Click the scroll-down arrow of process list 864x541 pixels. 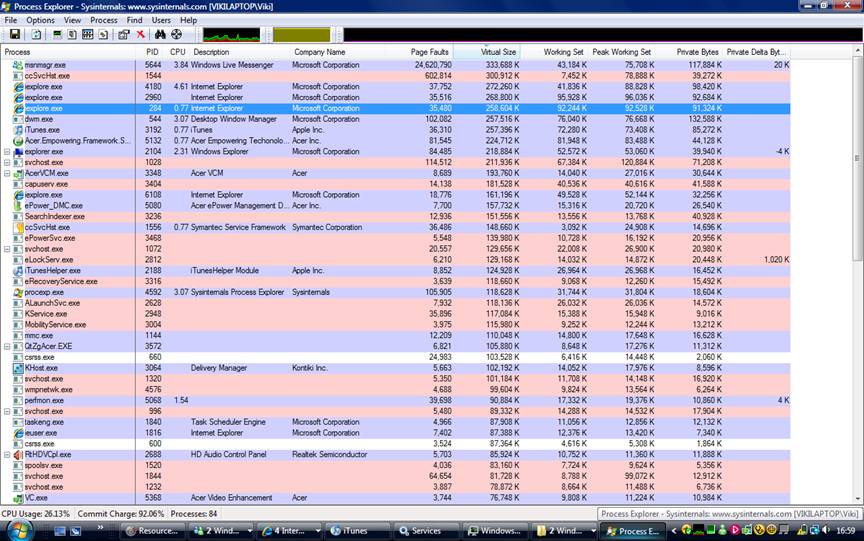pos(858,499)
